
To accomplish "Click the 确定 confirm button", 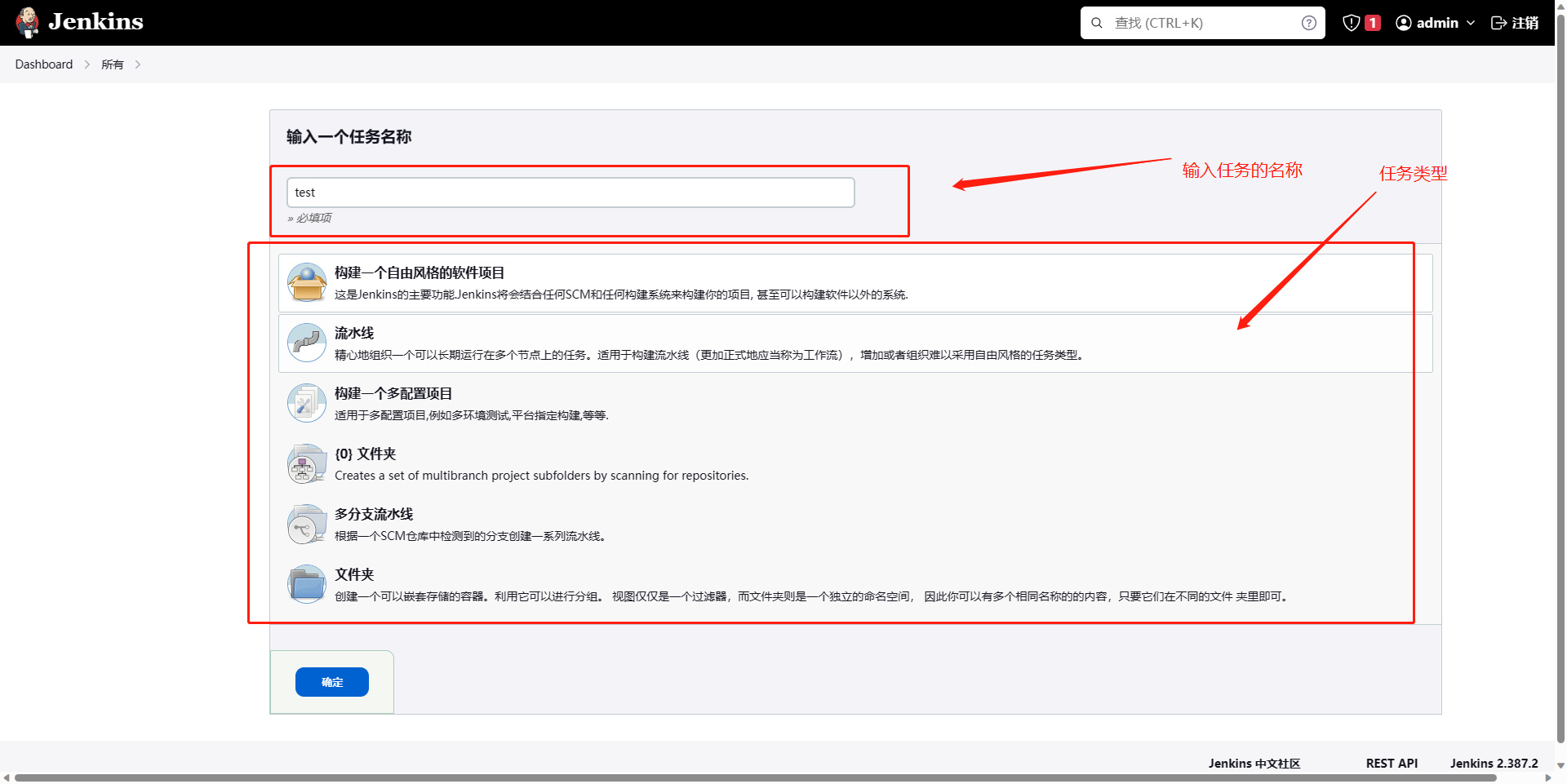I will tap(332, 682).
